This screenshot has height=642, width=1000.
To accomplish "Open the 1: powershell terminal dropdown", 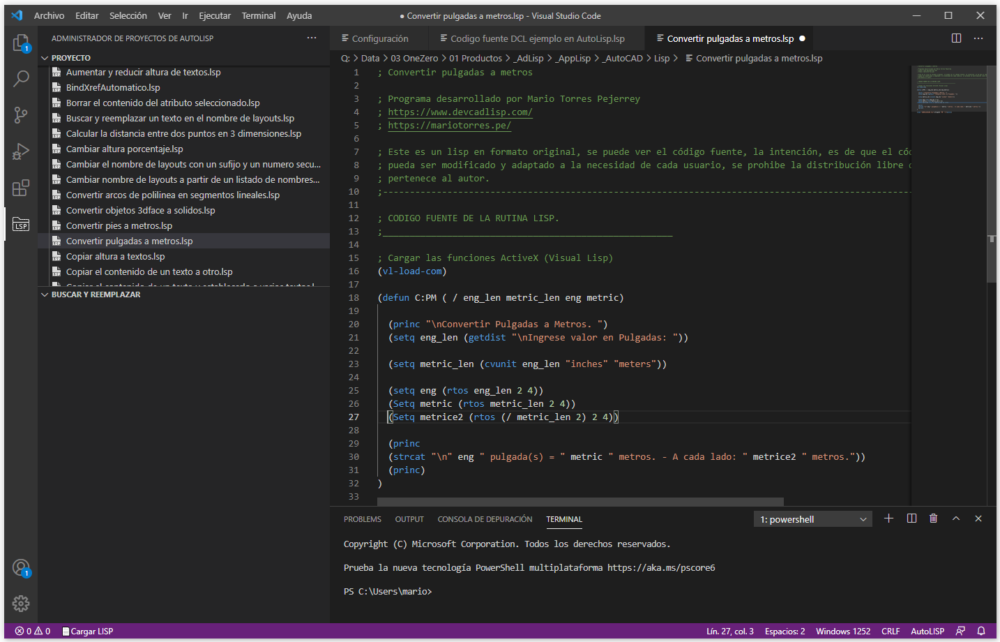I will pyautogui.click(x=811, y=518).
